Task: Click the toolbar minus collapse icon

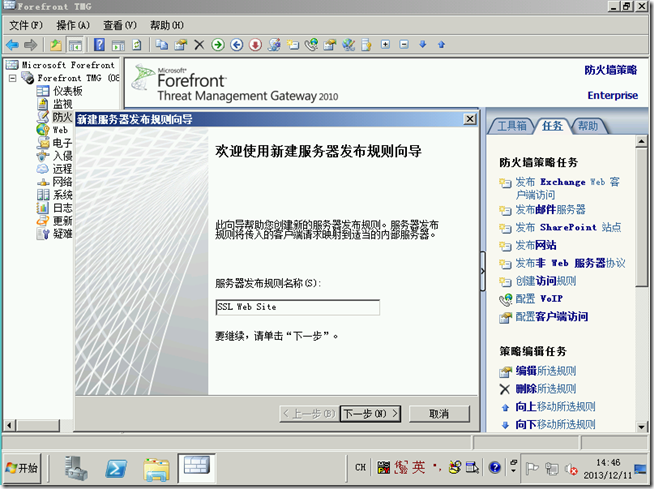Action: coord(404,44)
